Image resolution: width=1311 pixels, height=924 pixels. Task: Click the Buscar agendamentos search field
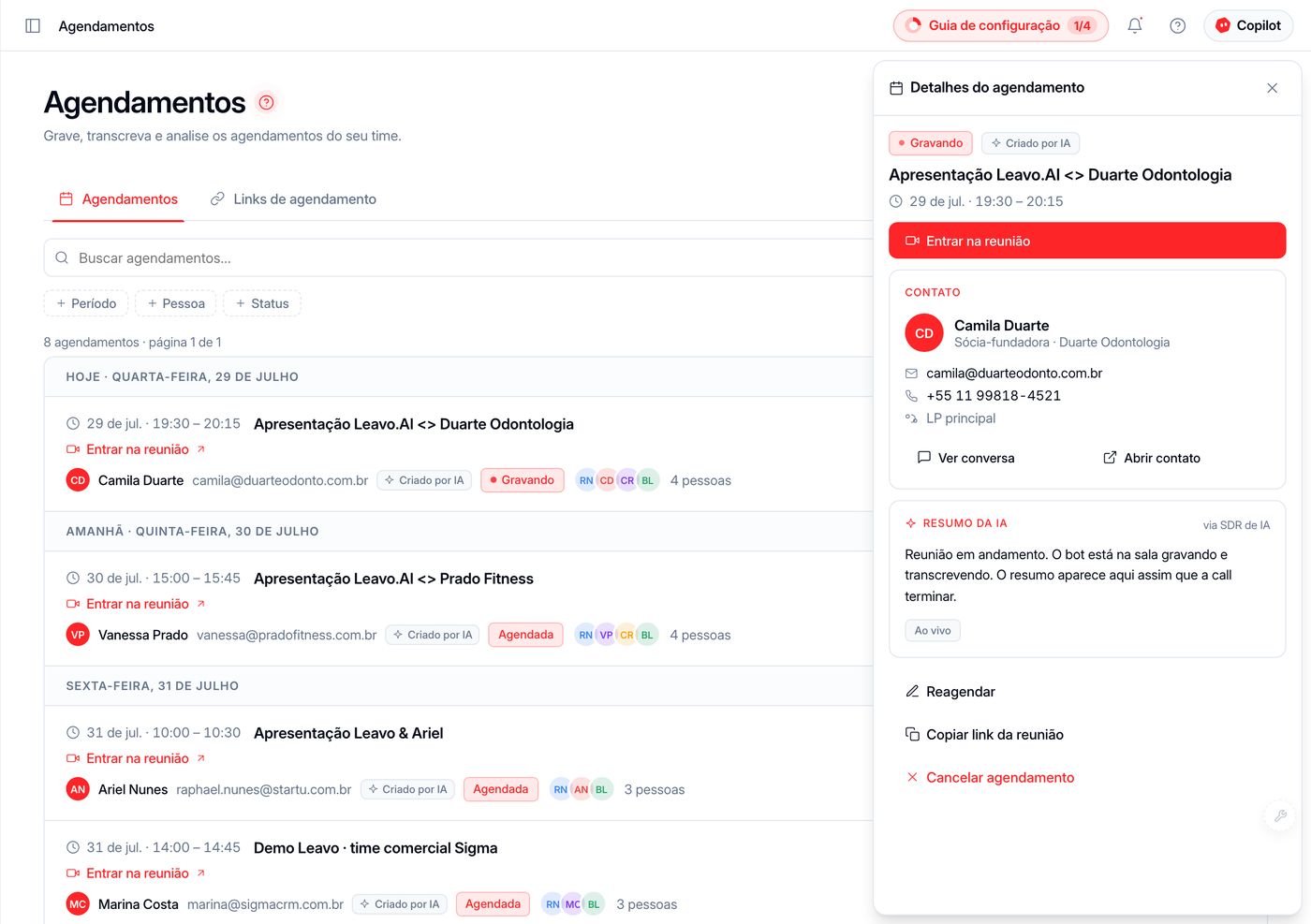(x=458, y=257)
